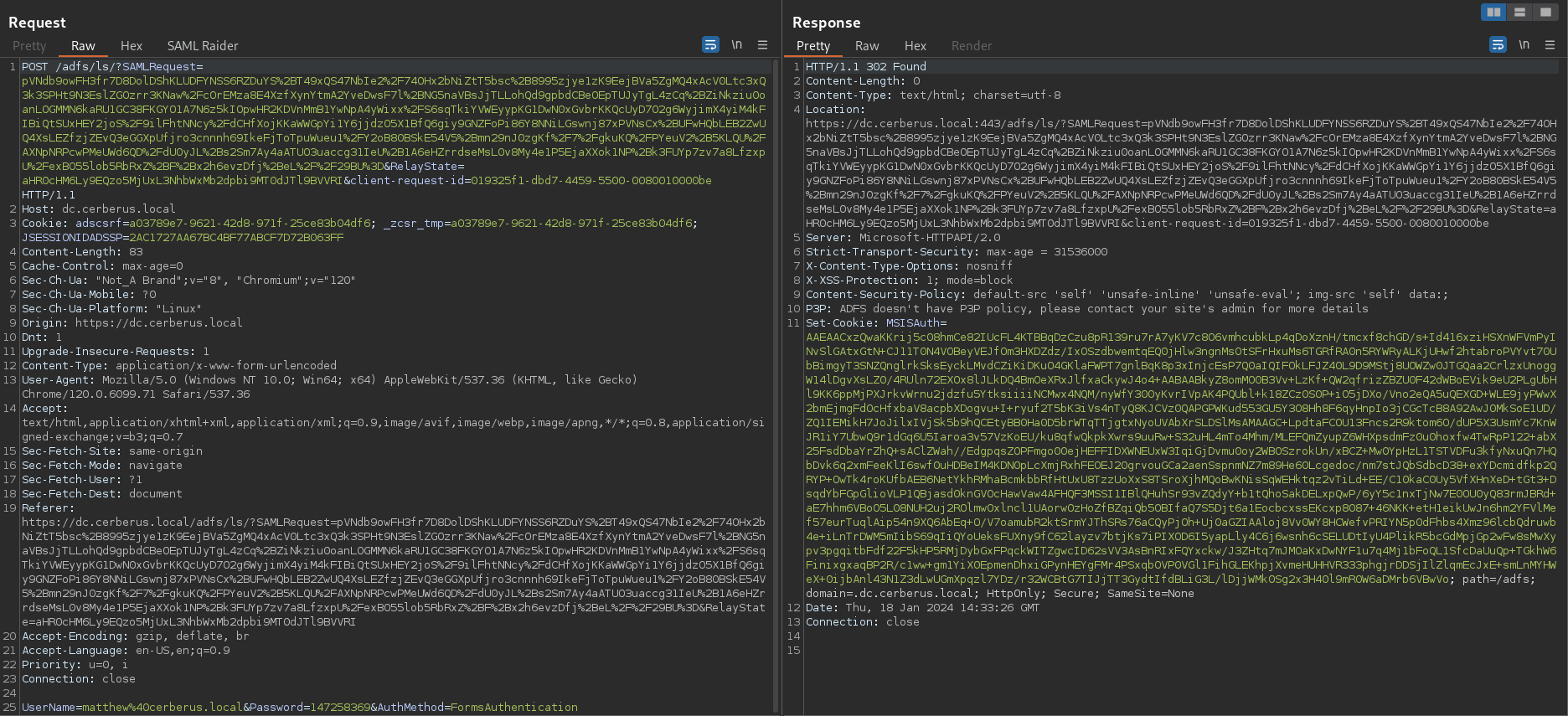Switch to top-bottom split layout view

(1519, 12)
